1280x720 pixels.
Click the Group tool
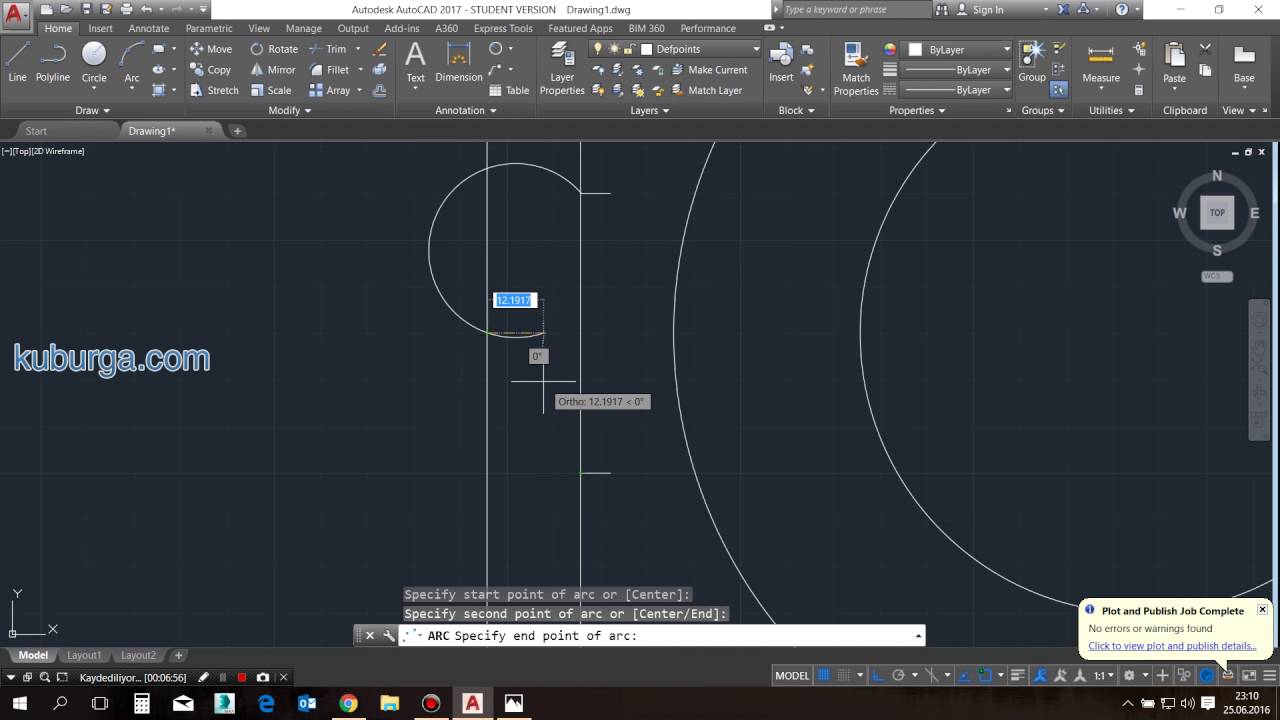1032,62
